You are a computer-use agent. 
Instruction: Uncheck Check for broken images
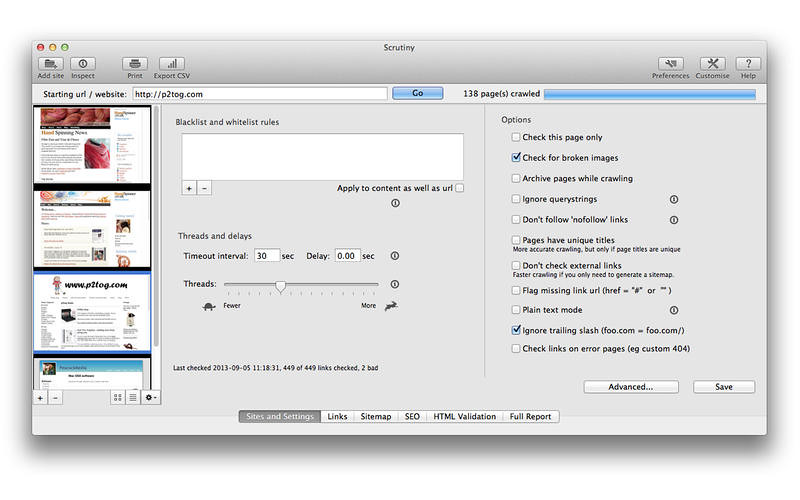pyautogui.click(x=516, y=158)
